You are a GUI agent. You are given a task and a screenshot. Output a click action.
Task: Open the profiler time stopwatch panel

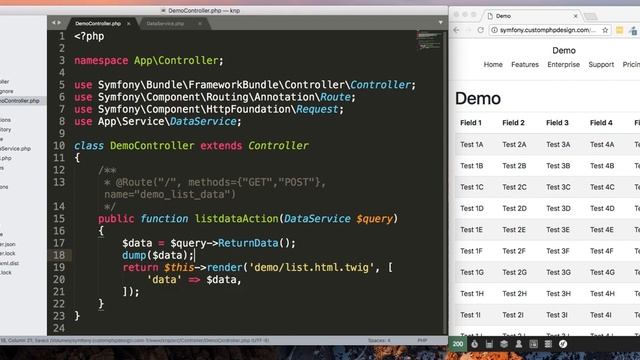[474, 344]
